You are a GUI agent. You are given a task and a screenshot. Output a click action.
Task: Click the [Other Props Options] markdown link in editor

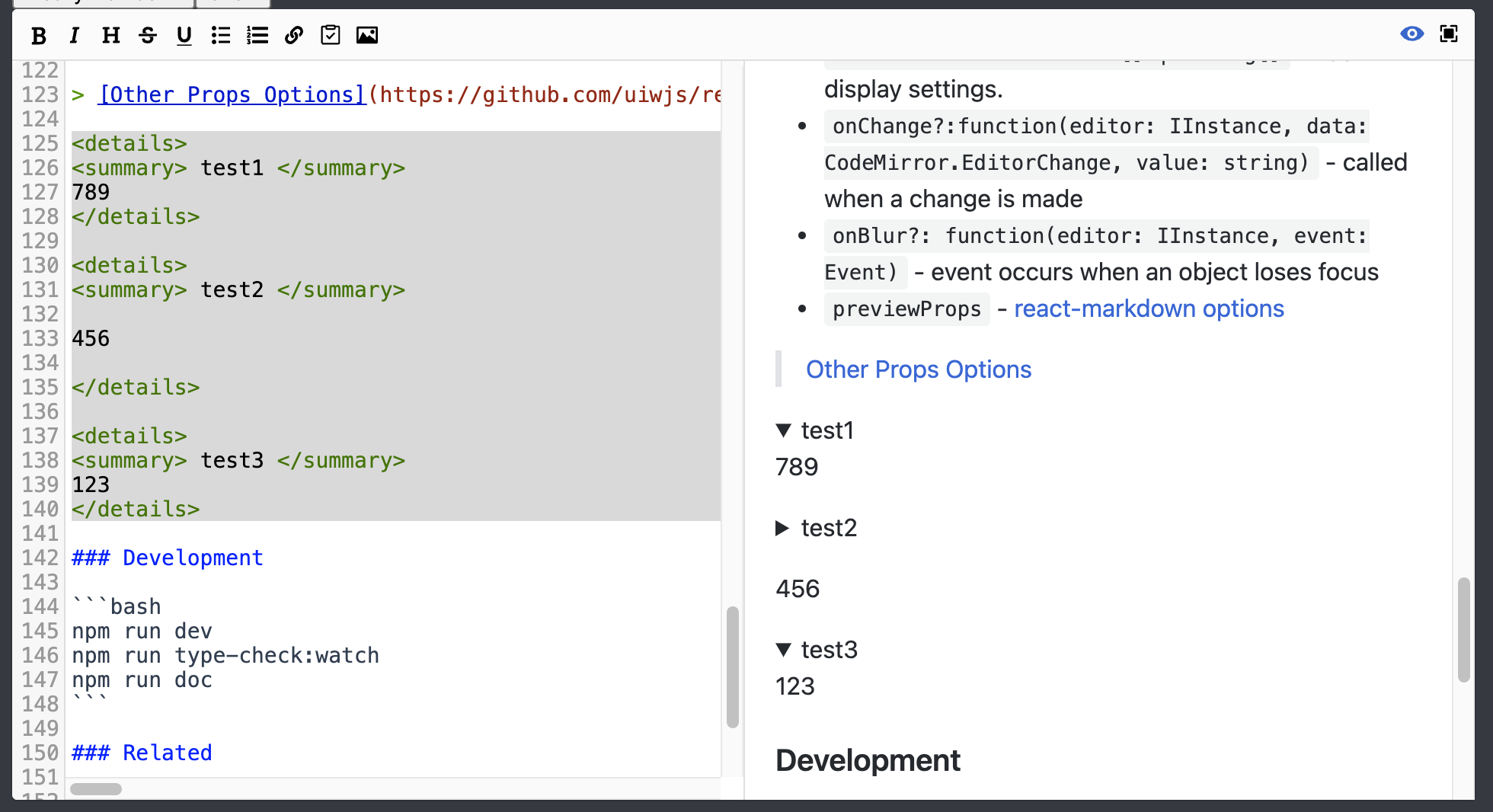click(232, 94)
